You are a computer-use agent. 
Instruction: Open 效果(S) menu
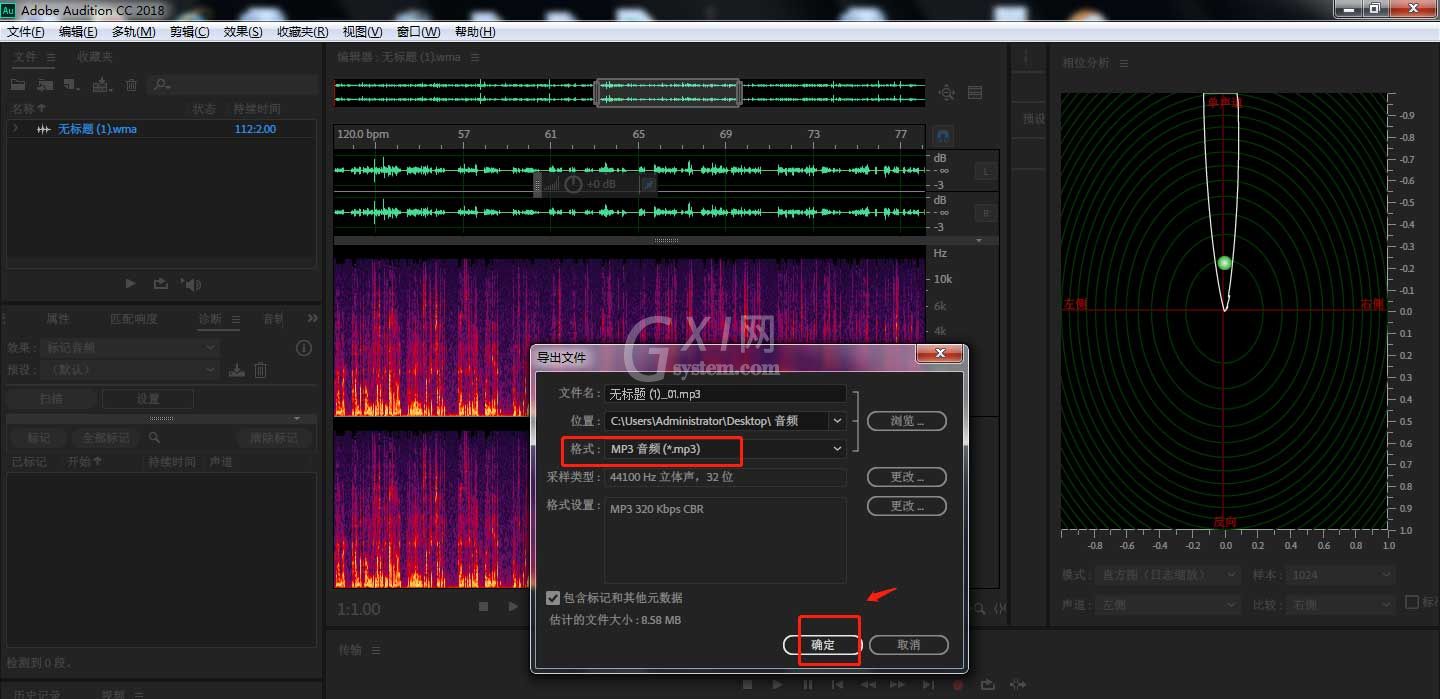point(243,32)
